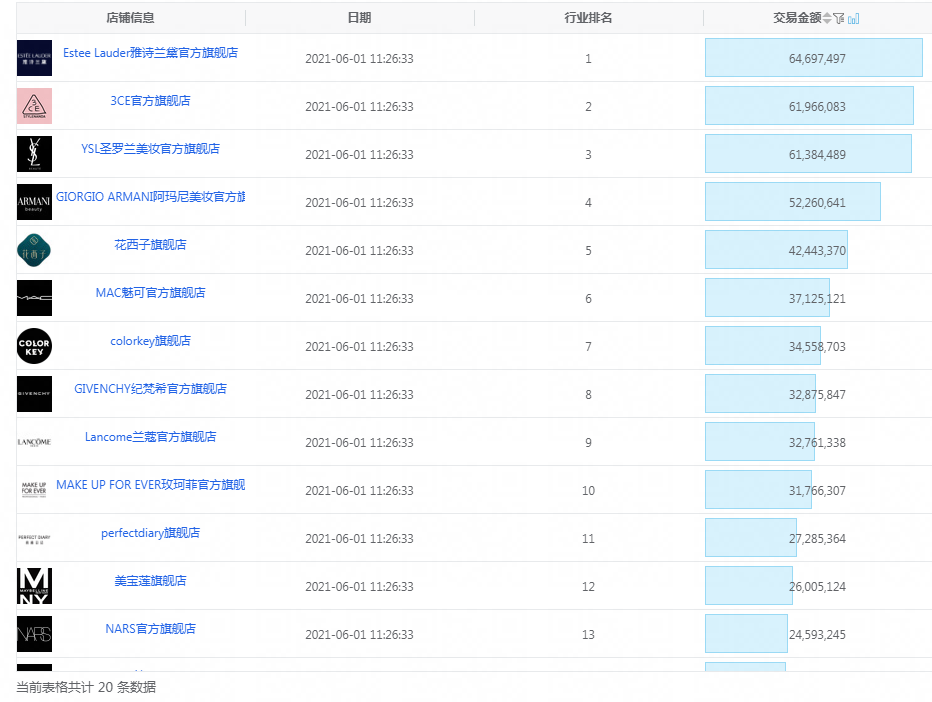Screen dimensions: 932x702
Task: Click the round COLOR KEY logo
Action: [x=34, y=346]
